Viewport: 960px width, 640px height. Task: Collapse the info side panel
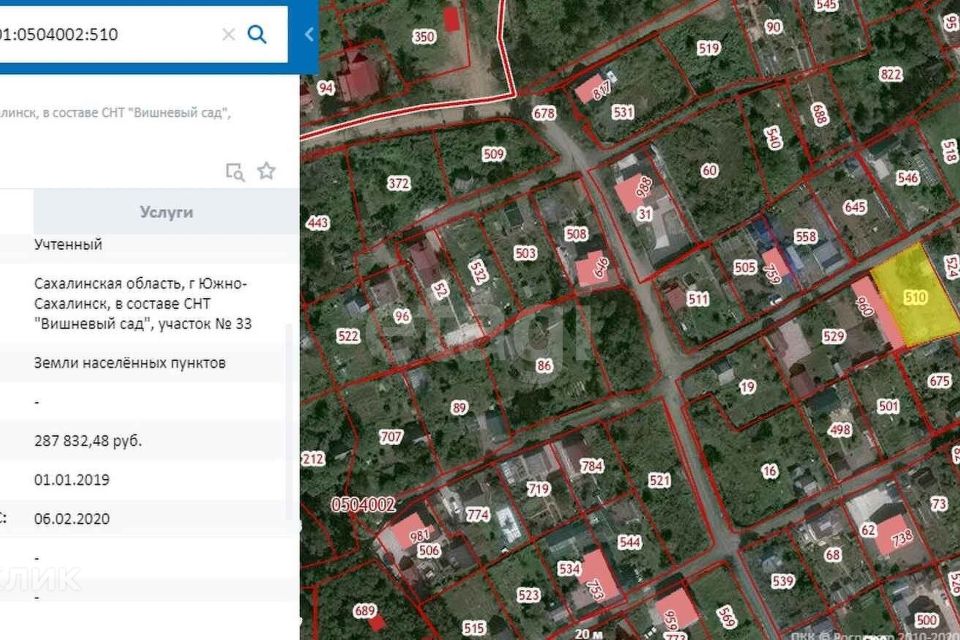(x=308, y=34)
